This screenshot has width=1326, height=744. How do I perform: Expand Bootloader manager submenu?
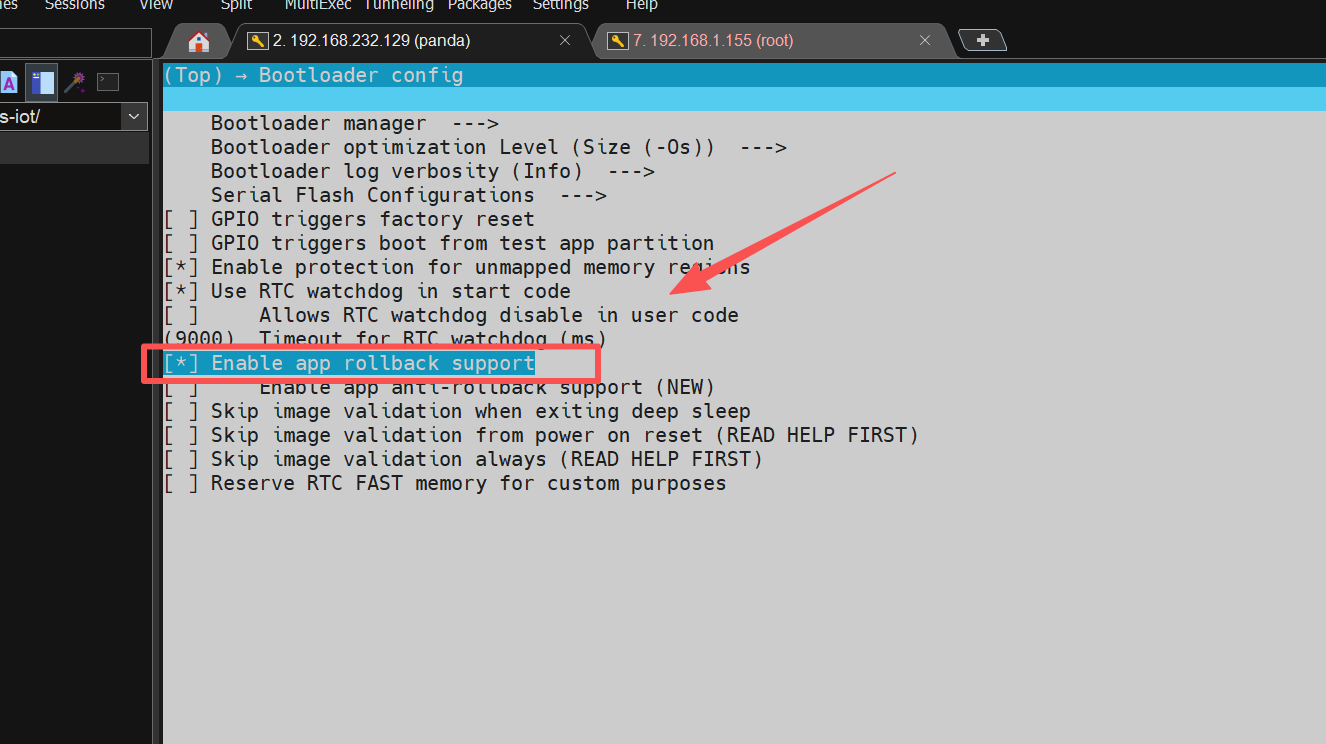(x=355, y=123)
